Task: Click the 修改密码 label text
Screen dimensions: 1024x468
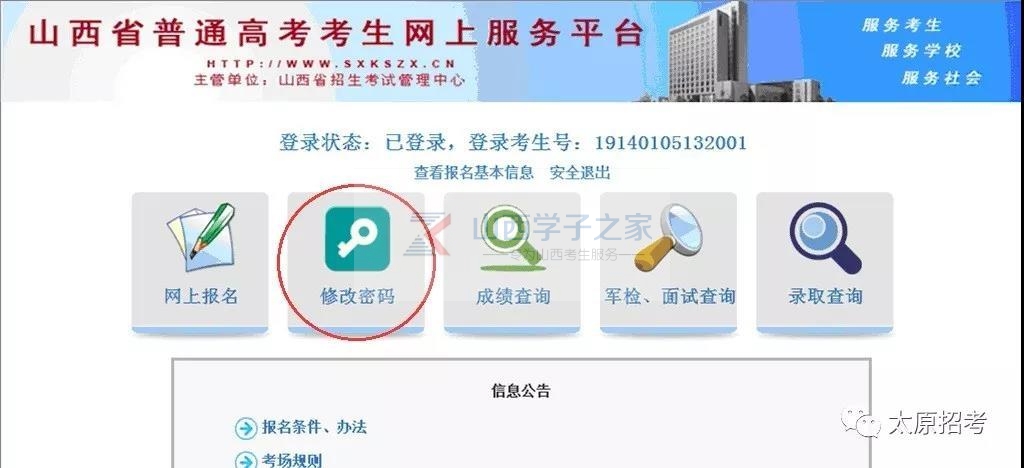Action: [x=357, y=296]
